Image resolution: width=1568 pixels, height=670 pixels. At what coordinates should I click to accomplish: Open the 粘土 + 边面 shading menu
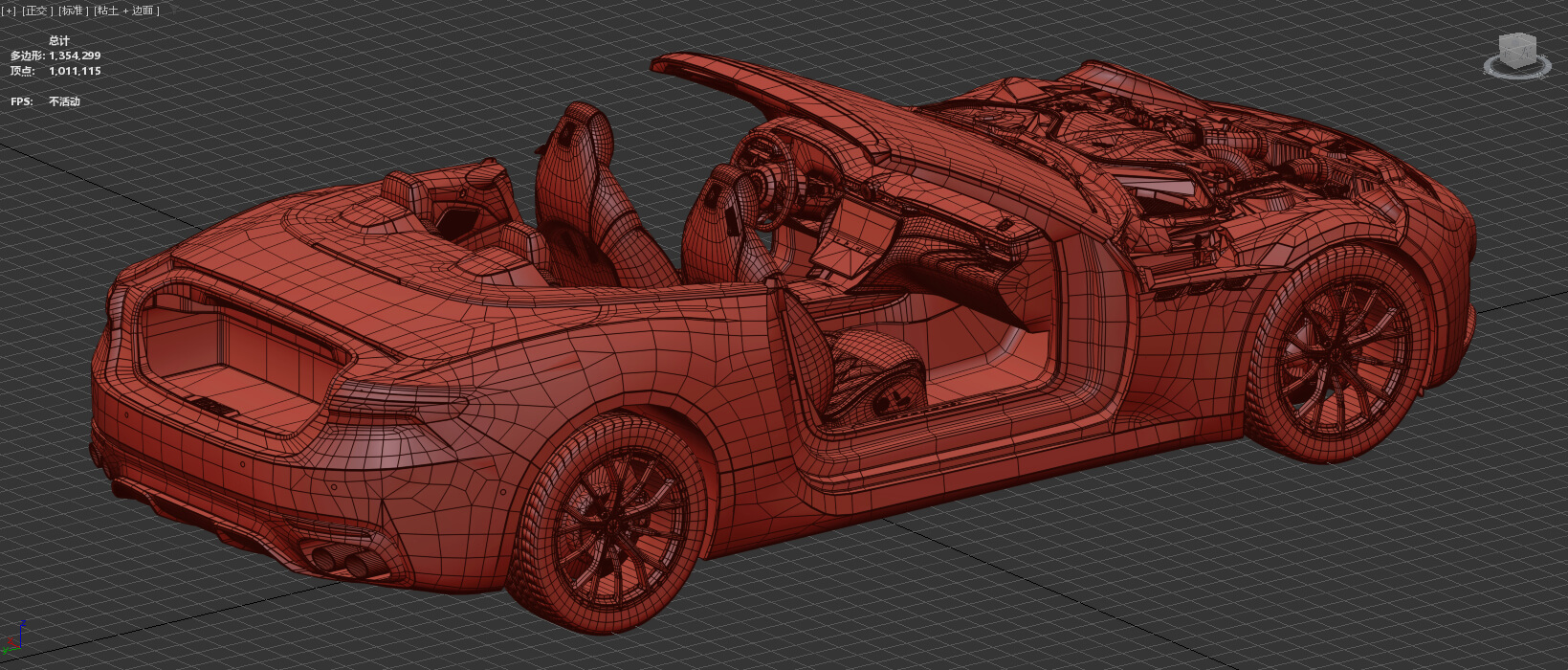(127, 11)
